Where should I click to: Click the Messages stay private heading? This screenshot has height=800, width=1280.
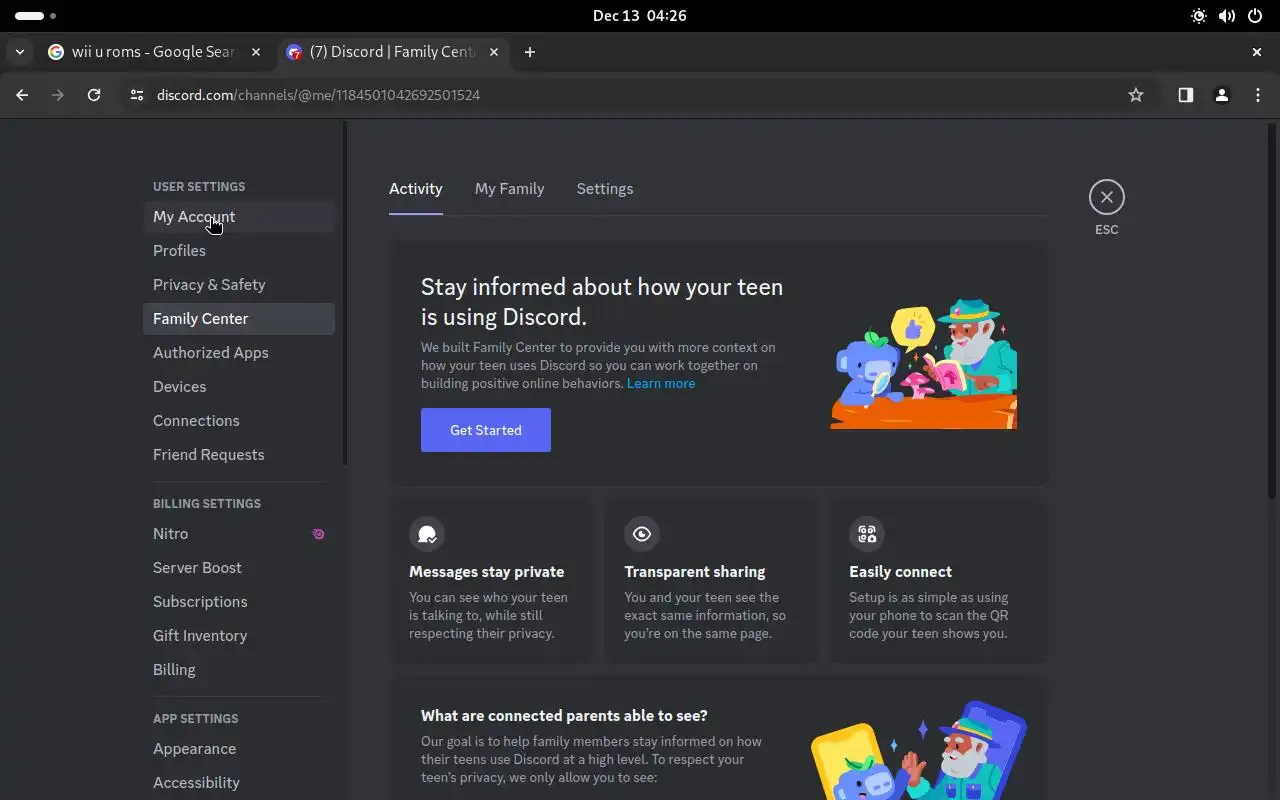pos(487,572)
